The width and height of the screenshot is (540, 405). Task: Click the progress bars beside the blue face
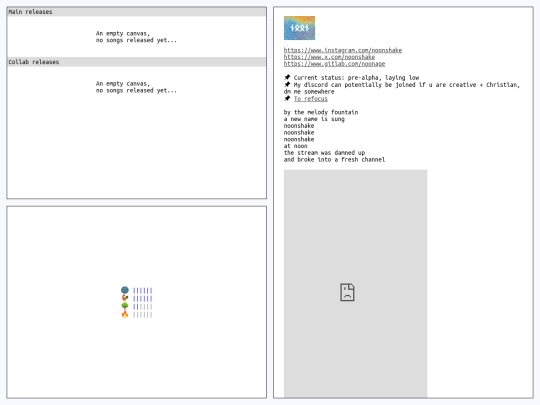pyautogui.click(x=143, y=290)
